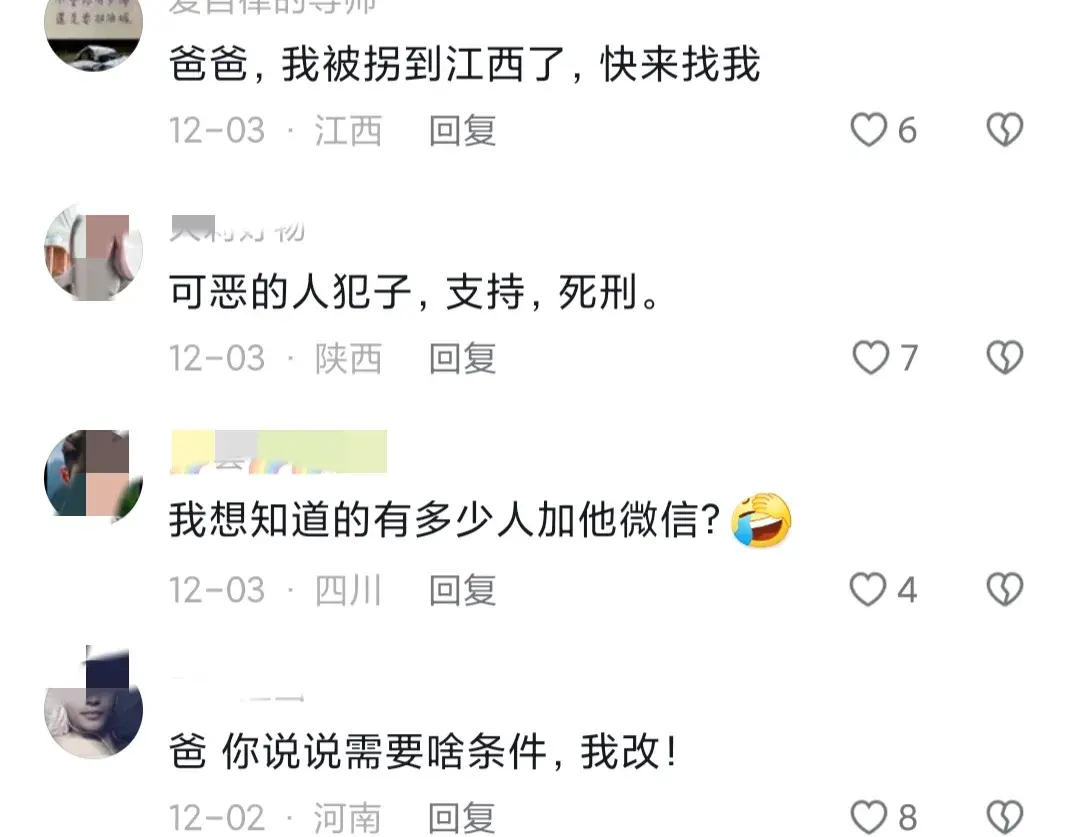Dislike the comment posted from 河南
Screen dimensions: 1080x837
(1005, 818)
